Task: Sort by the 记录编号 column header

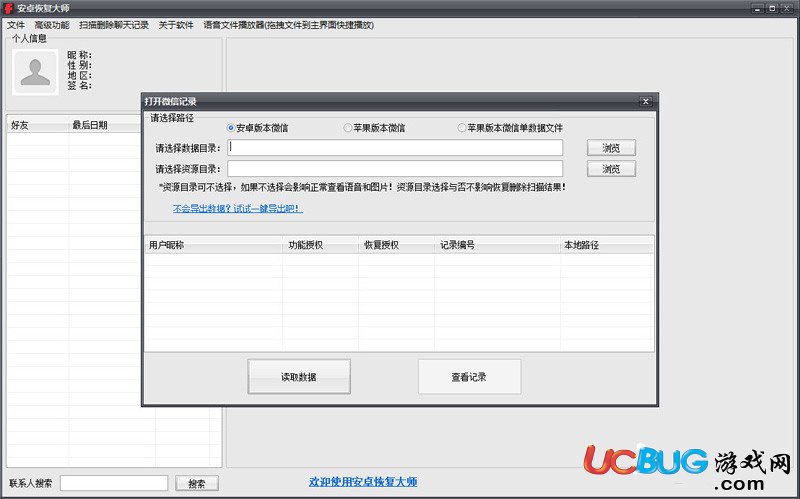Action: [x=497, y=245]
